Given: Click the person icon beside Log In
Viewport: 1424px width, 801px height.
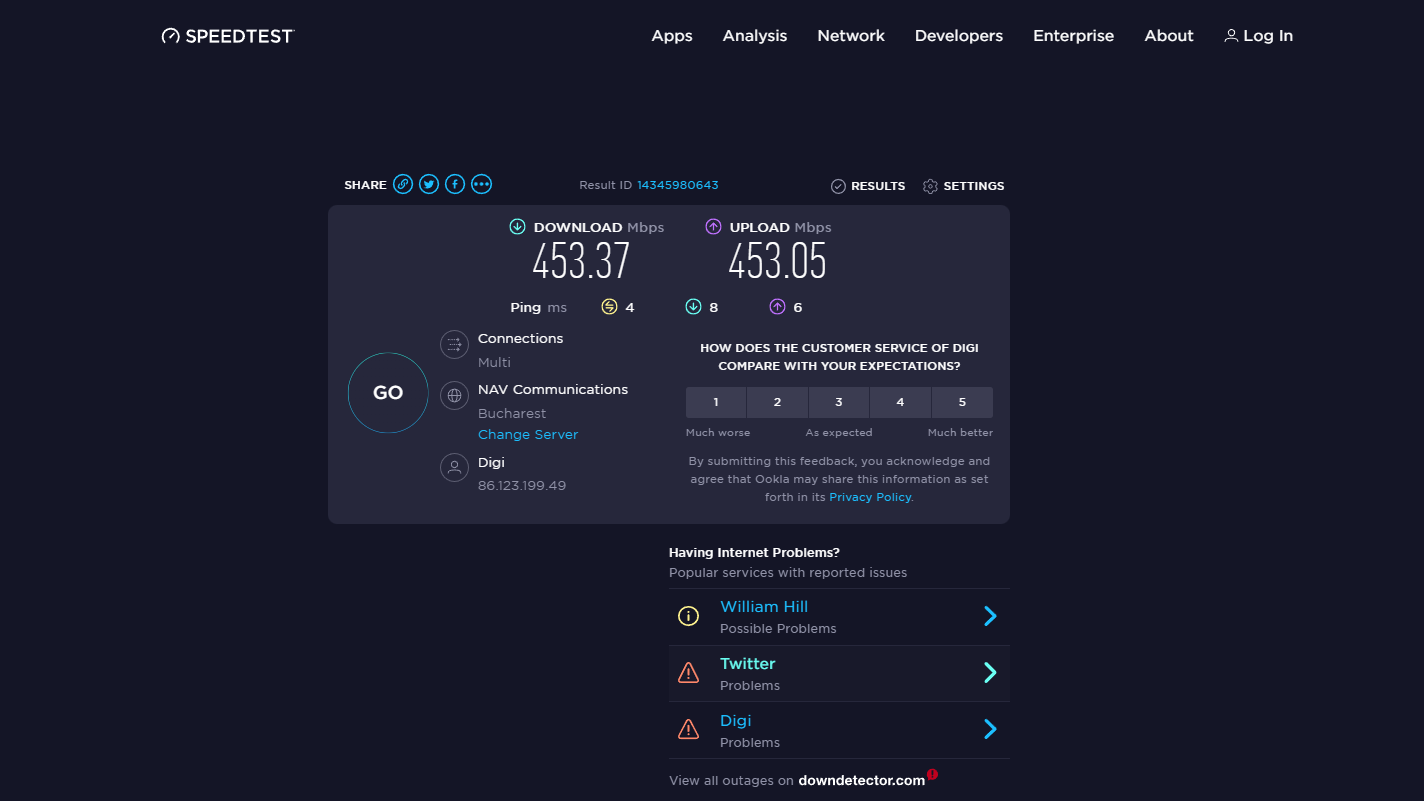Looking at the screenshot, I should click(1231, 36).
